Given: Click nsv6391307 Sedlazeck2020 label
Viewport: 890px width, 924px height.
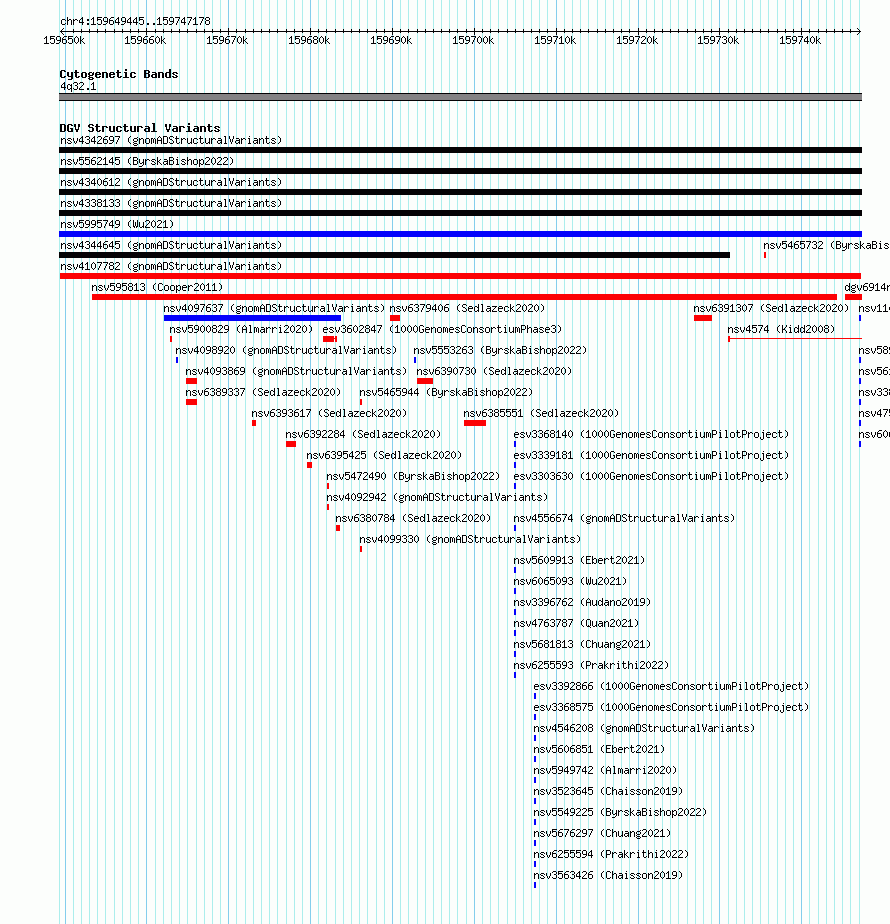Looking at the screenshot, I should pyautogui.click(x=771, y=308).
